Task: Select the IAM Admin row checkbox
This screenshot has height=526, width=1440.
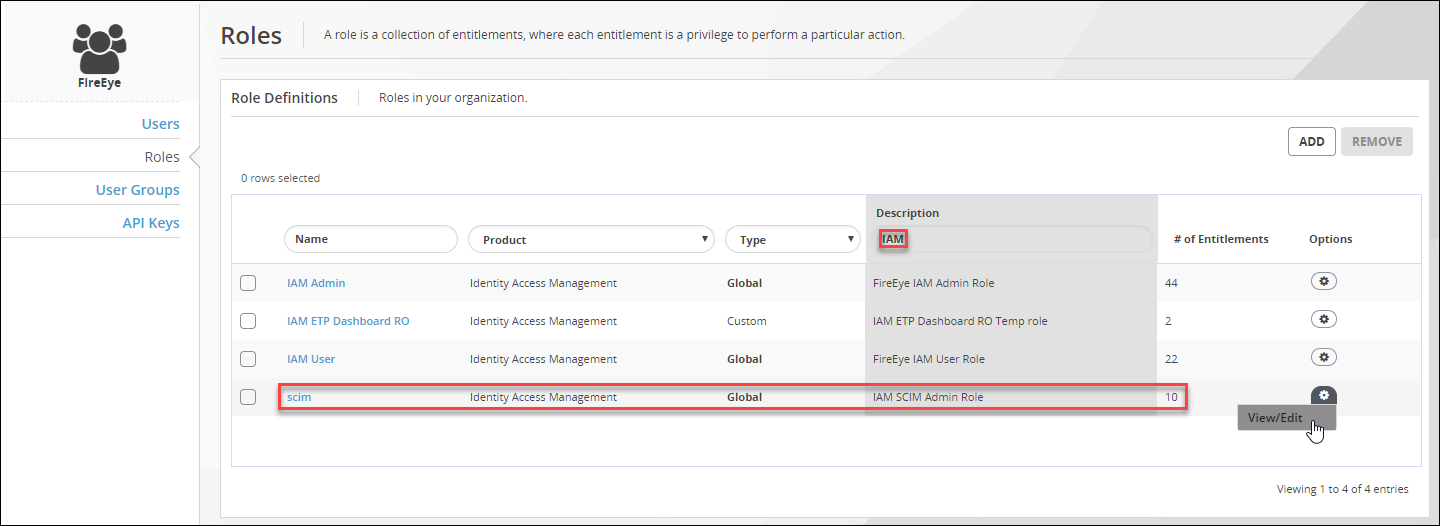Action: [x=248, y=283]
